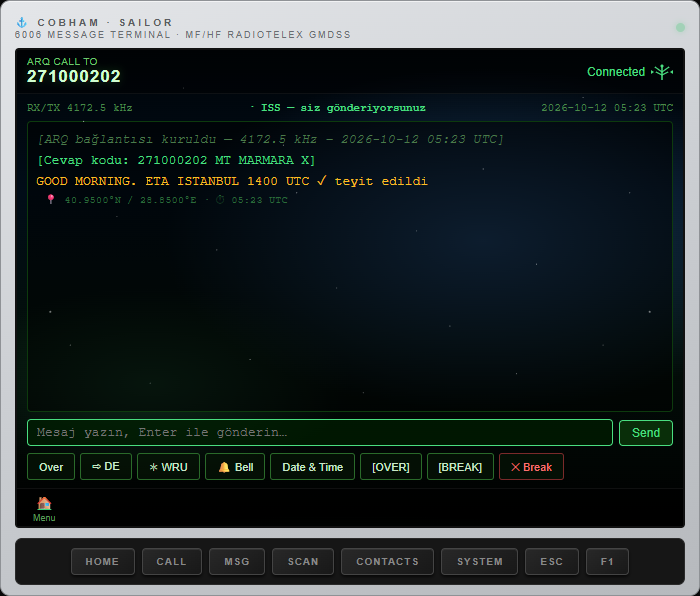Click the GOOD MORNING ETA ISTANBUL message
The image size is (700, 596).
click(x=232, y=181)
